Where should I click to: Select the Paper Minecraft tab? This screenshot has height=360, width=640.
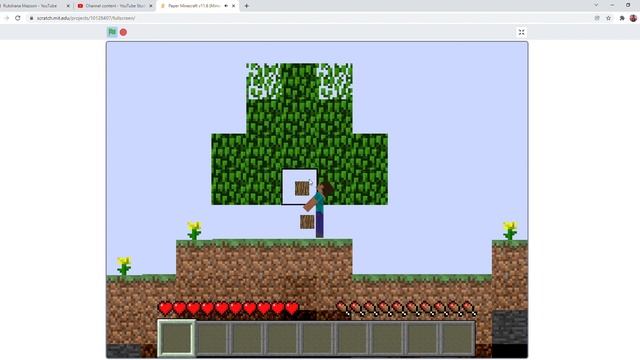point(197,6)
